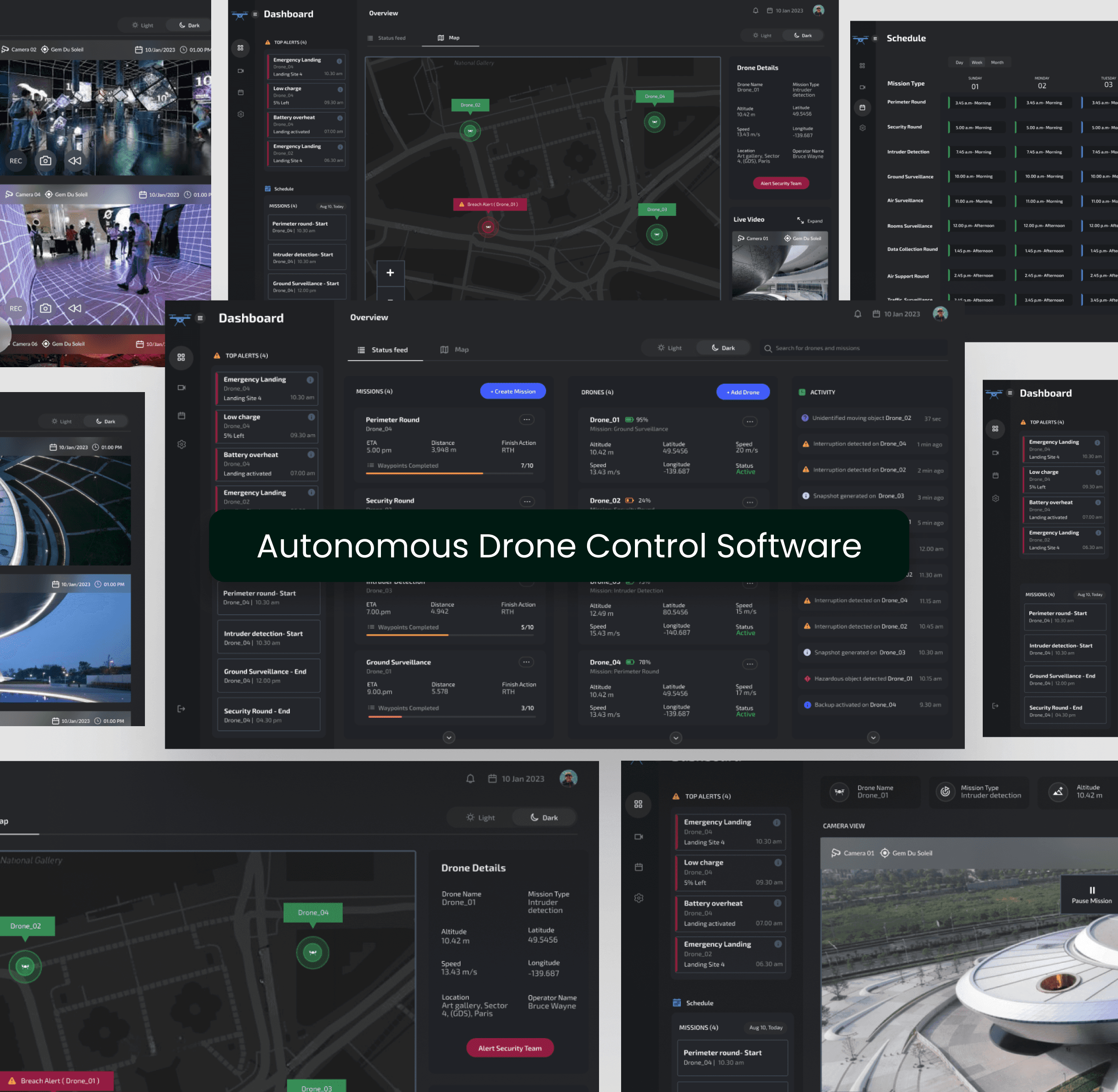Viewport: 1118px width, 1092px height.
Task: Select Month view in Schedule panel
Action: pyautogui.click(x=997, y=63)
